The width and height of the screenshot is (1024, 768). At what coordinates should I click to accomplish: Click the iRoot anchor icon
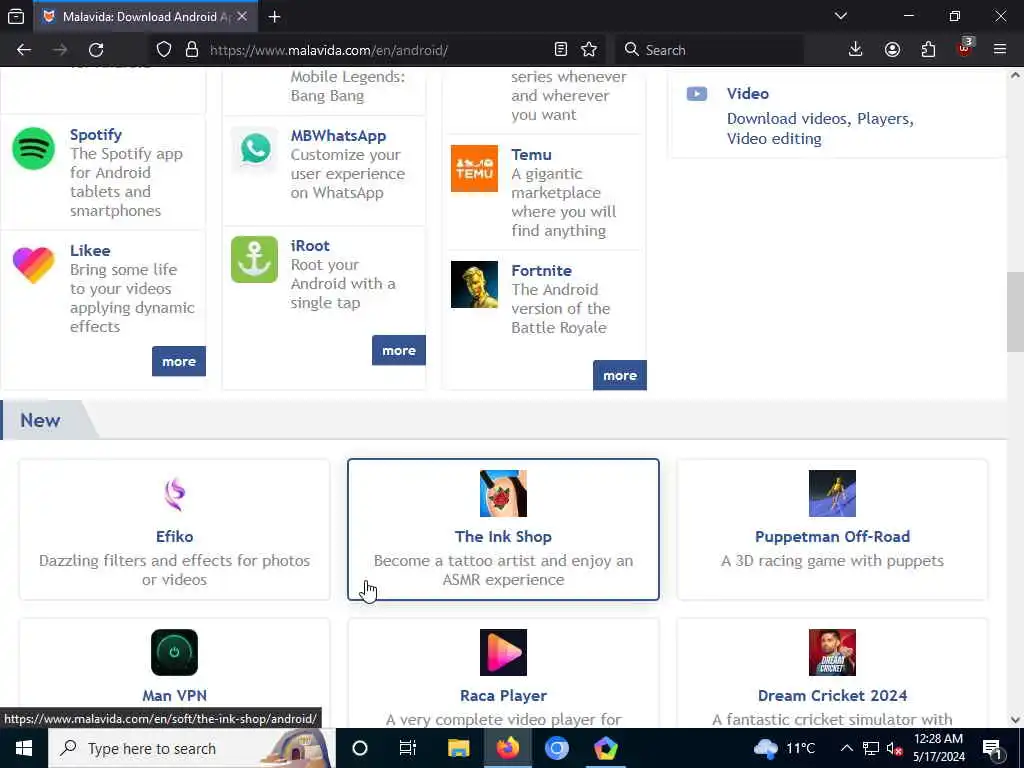255,259
